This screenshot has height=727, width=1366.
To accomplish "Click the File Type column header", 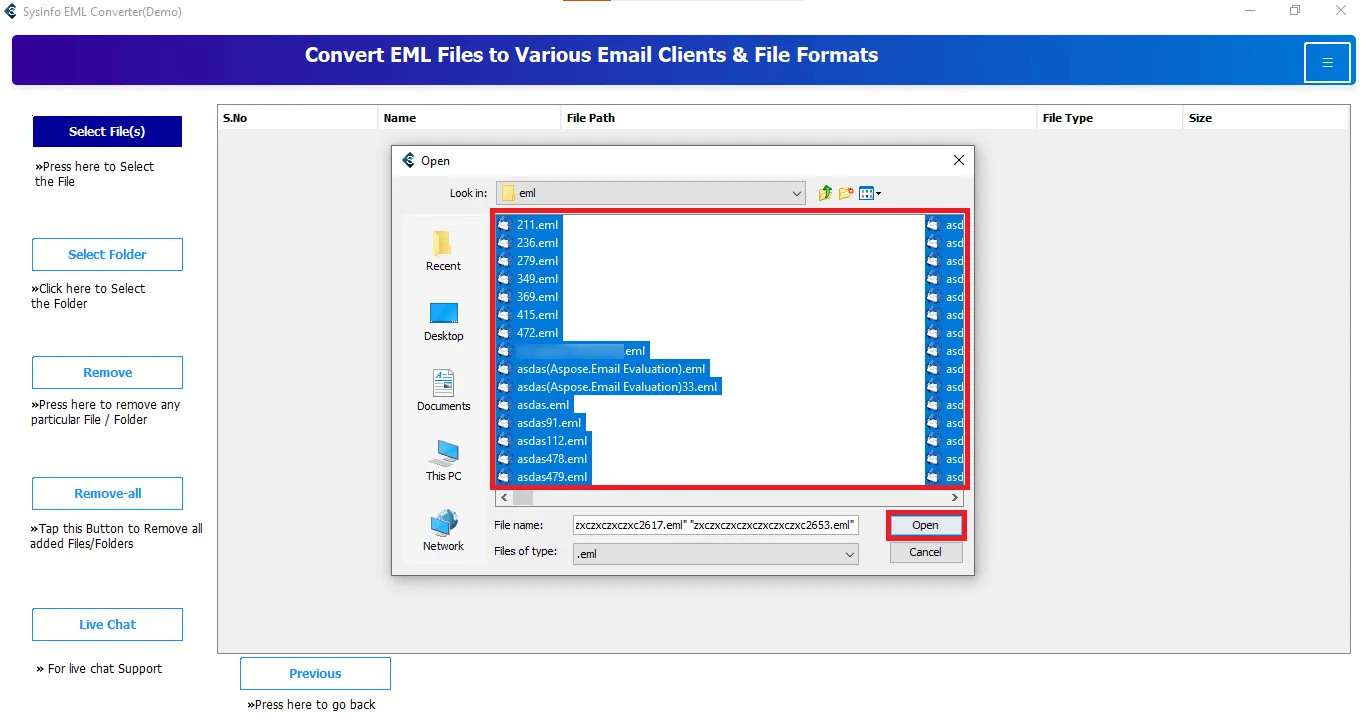I will point(1111,118).
